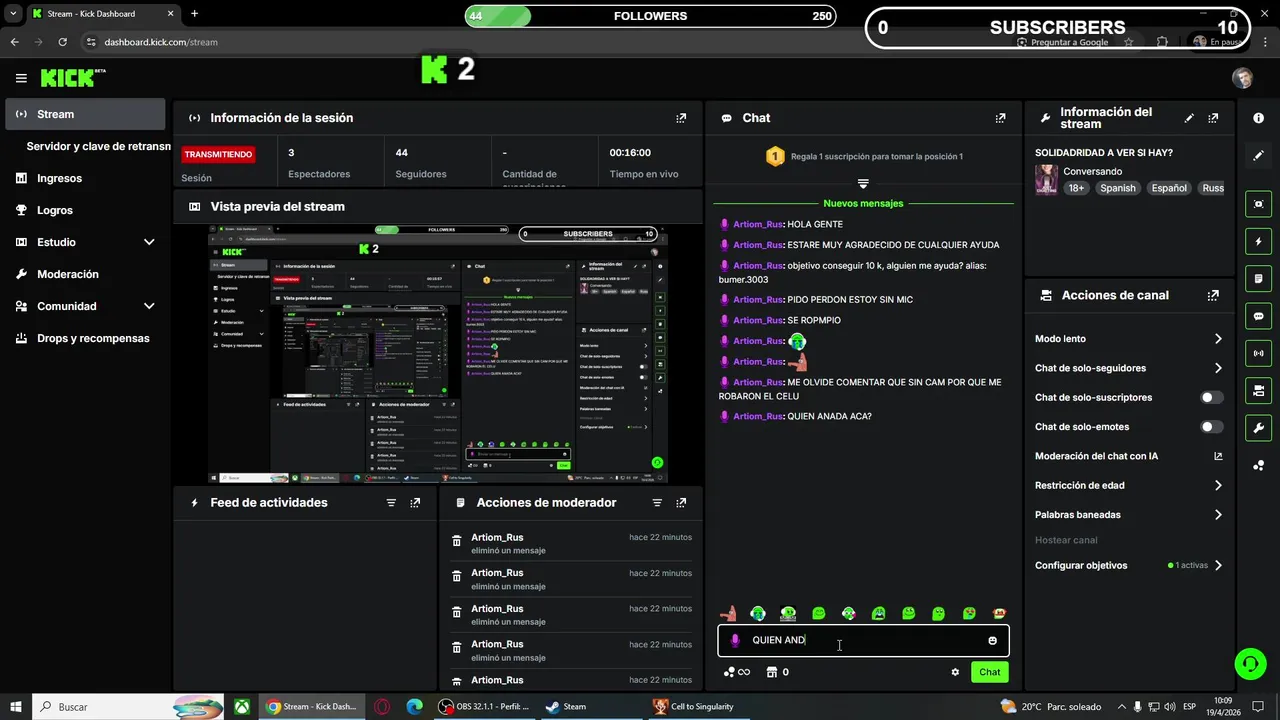Pop out the Chat panel
1280x720 pixels.
(1000, 118)
